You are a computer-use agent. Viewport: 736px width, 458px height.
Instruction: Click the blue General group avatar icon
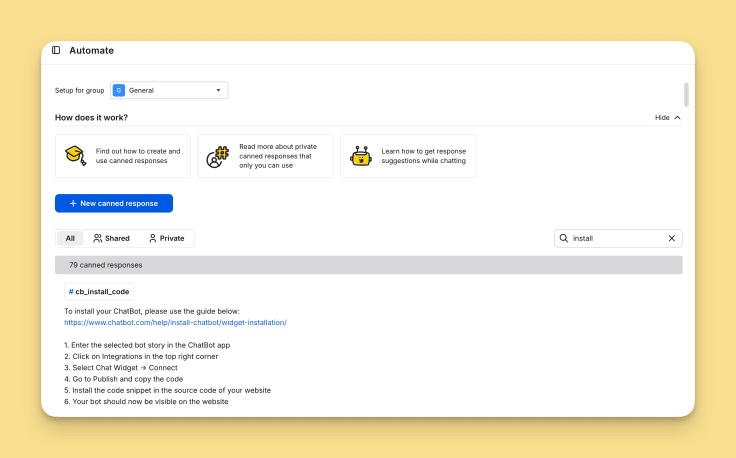click(x=119, y=90)
